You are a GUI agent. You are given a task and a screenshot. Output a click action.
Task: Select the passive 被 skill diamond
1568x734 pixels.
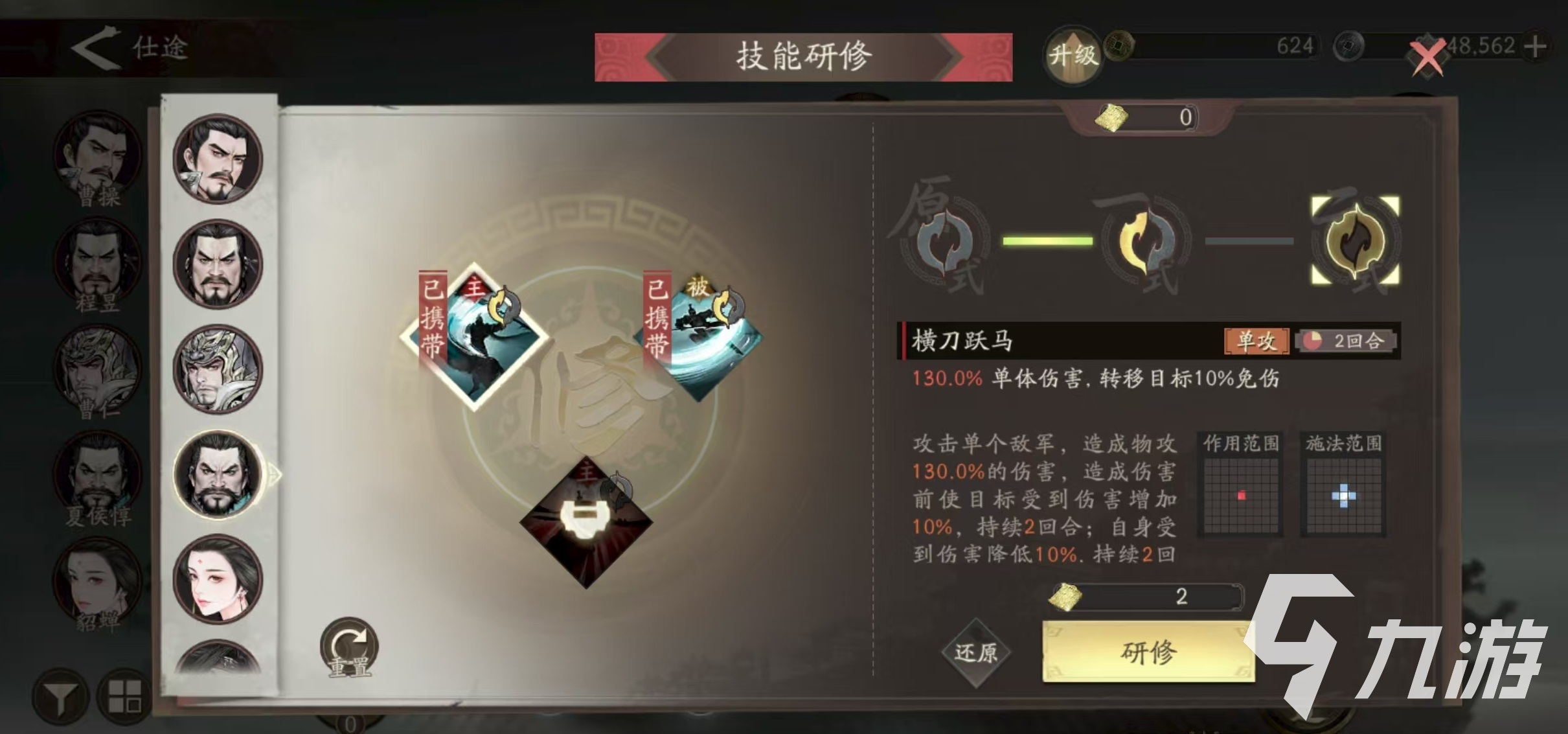pyautogui.click(x=698, y=337)
